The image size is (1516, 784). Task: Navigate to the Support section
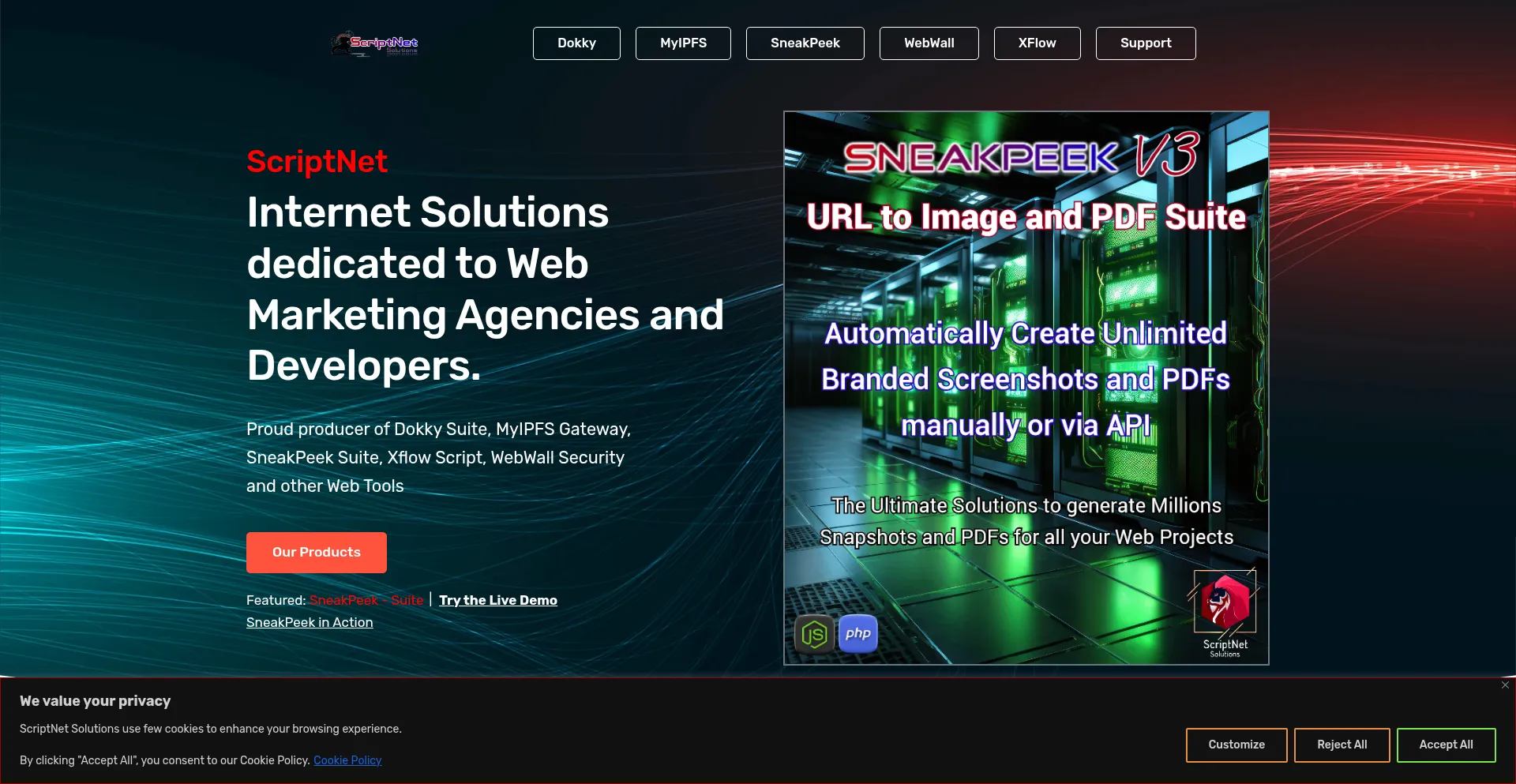point(1145,43)
